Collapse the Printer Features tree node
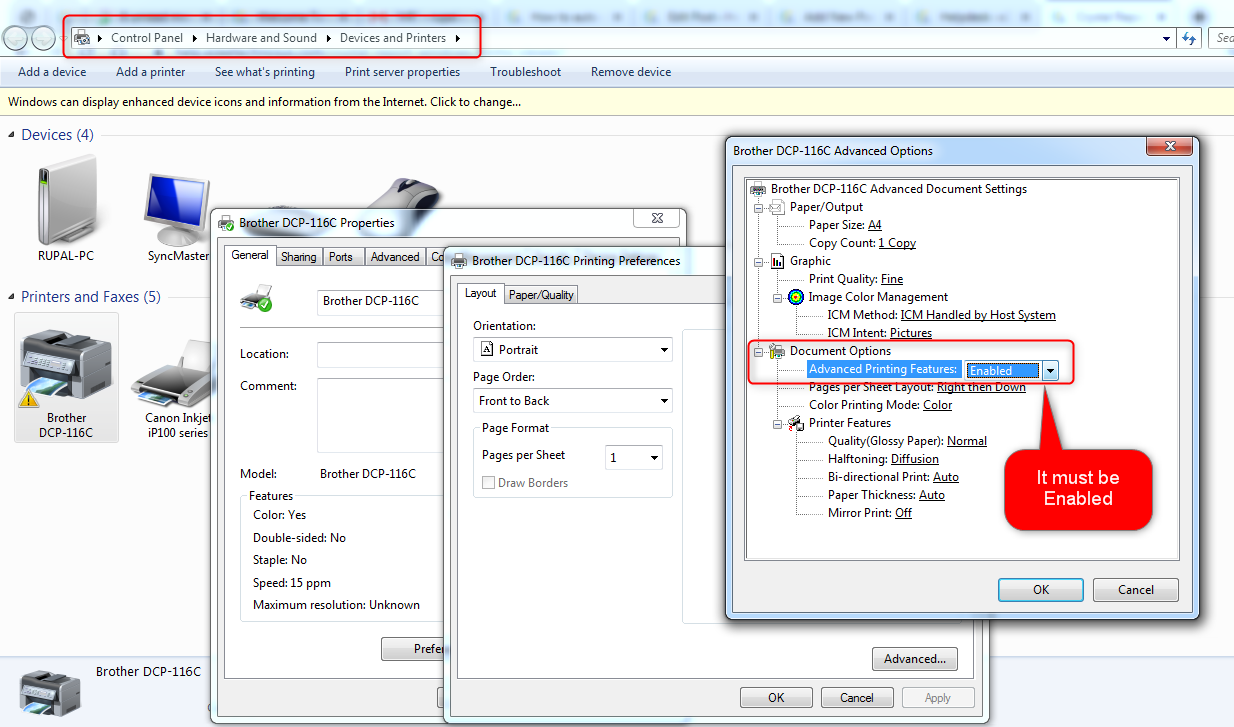 coord(778,423)
